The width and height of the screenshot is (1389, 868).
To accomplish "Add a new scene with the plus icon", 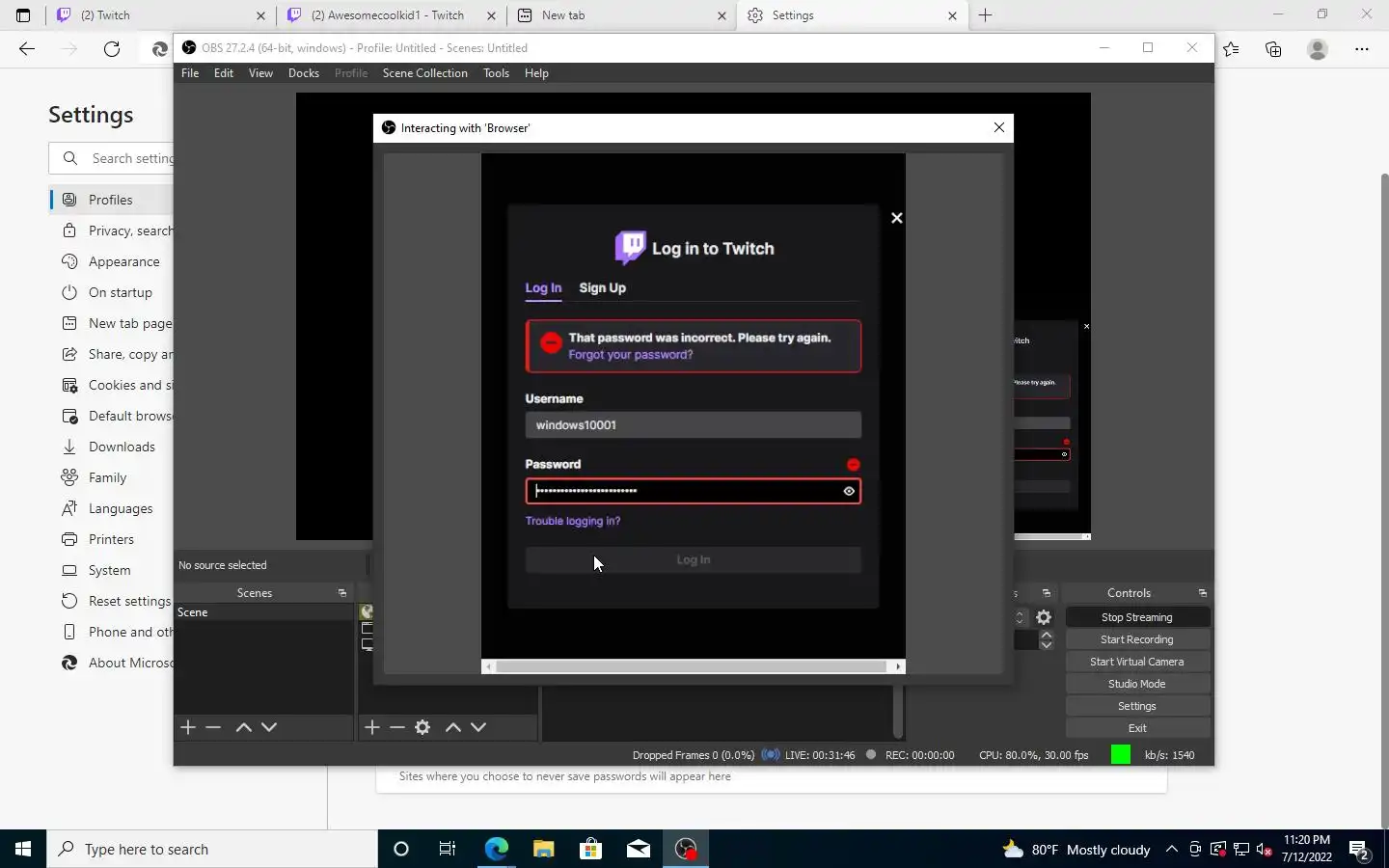I will 188,727.
